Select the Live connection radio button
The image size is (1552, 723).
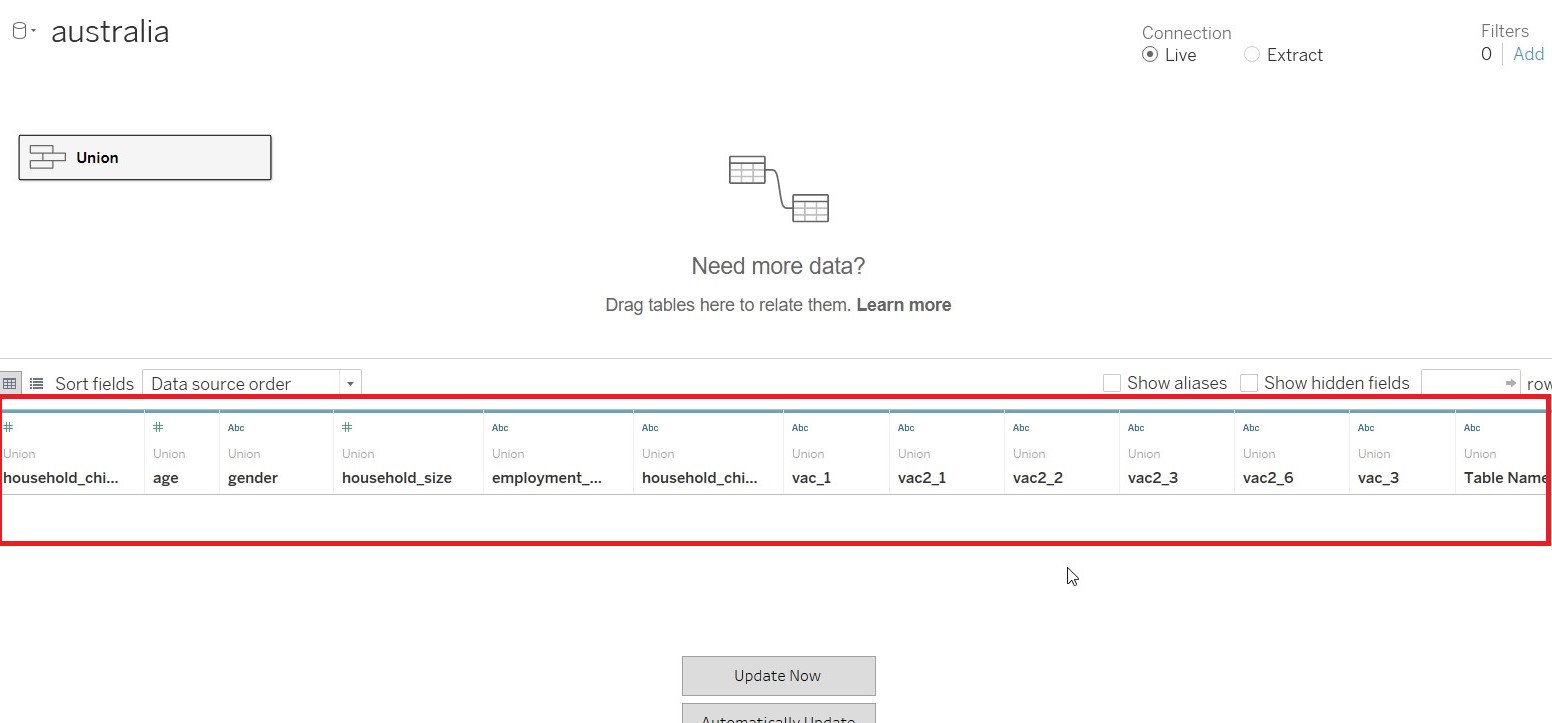1150,55
